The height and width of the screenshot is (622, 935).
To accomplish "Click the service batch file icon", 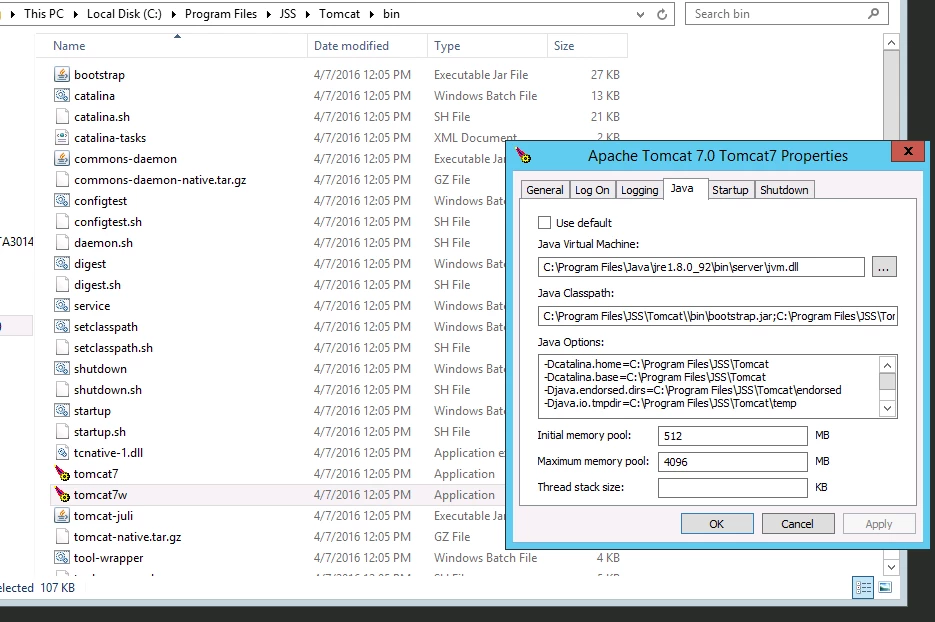I will [x=62, y=305].
